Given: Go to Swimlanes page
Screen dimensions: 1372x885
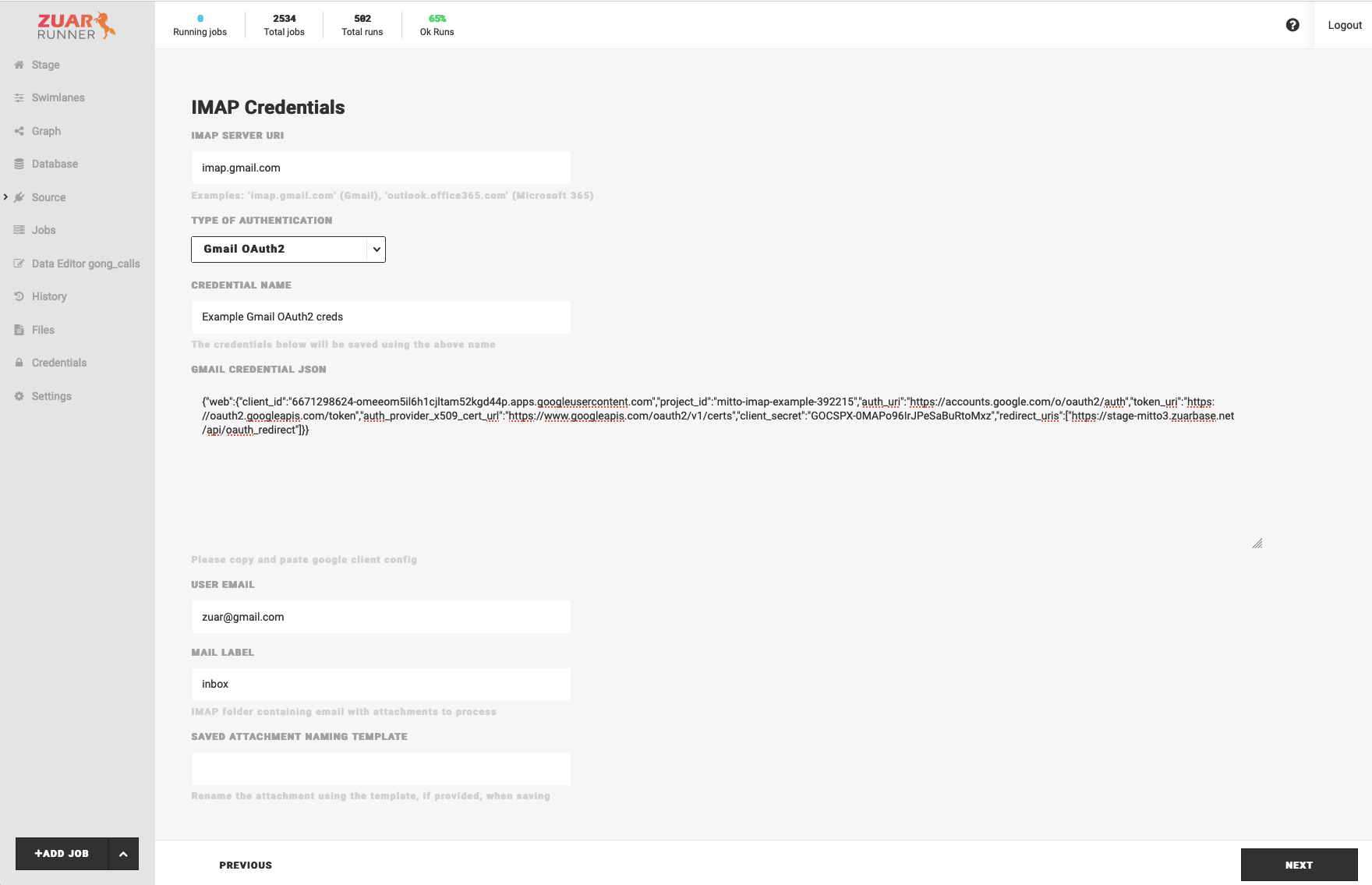Looking at the screenshot, I should (x=58, y=97).
